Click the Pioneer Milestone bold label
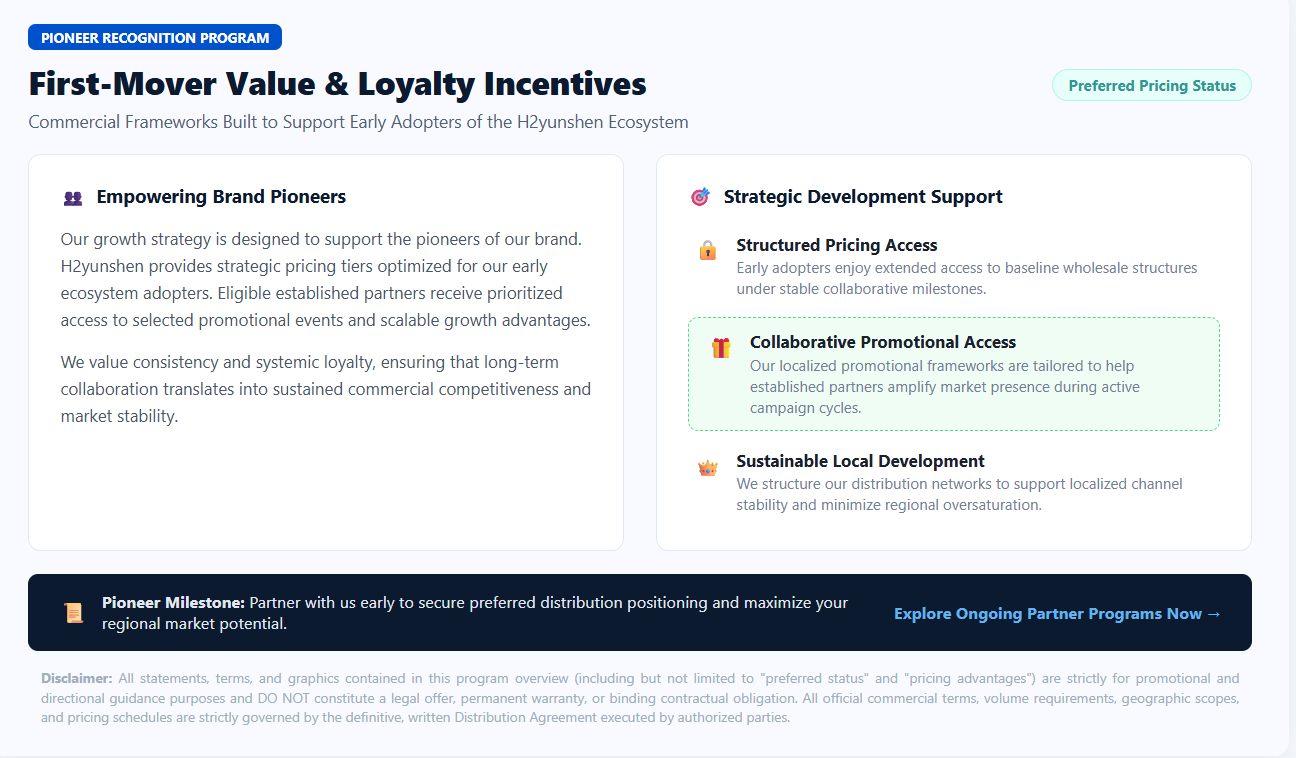Screen dimensions: 1296x758 click(x=173, y=603)
